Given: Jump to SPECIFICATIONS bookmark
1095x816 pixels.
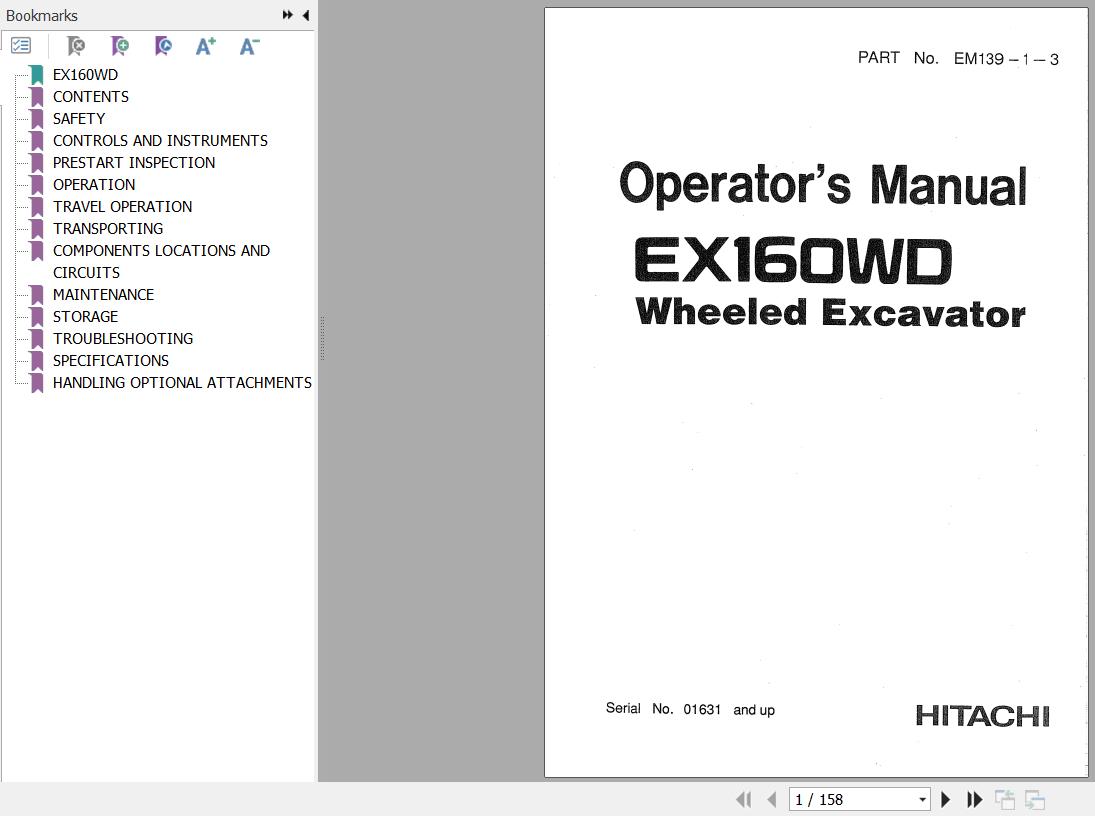Looking at the screenshot, I should 111,360.
